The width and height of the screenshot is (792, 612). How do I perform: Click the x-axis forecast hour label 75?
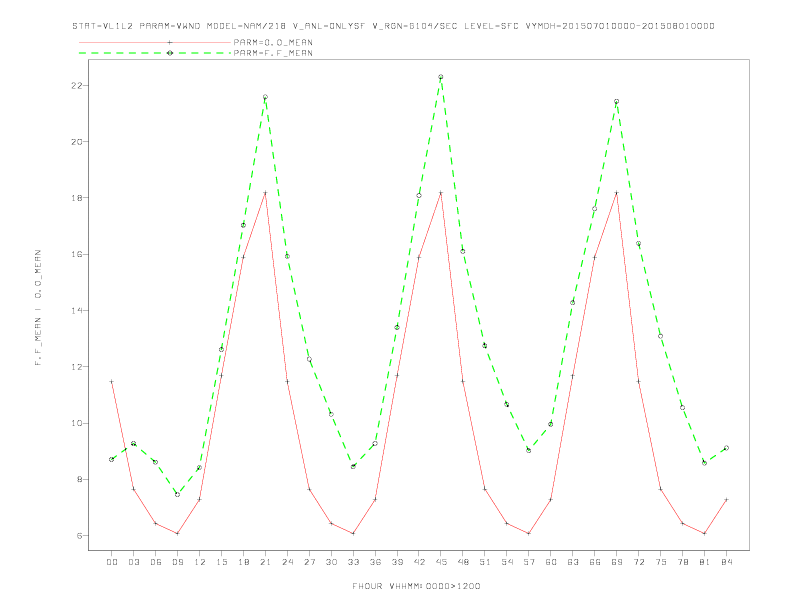661,562
